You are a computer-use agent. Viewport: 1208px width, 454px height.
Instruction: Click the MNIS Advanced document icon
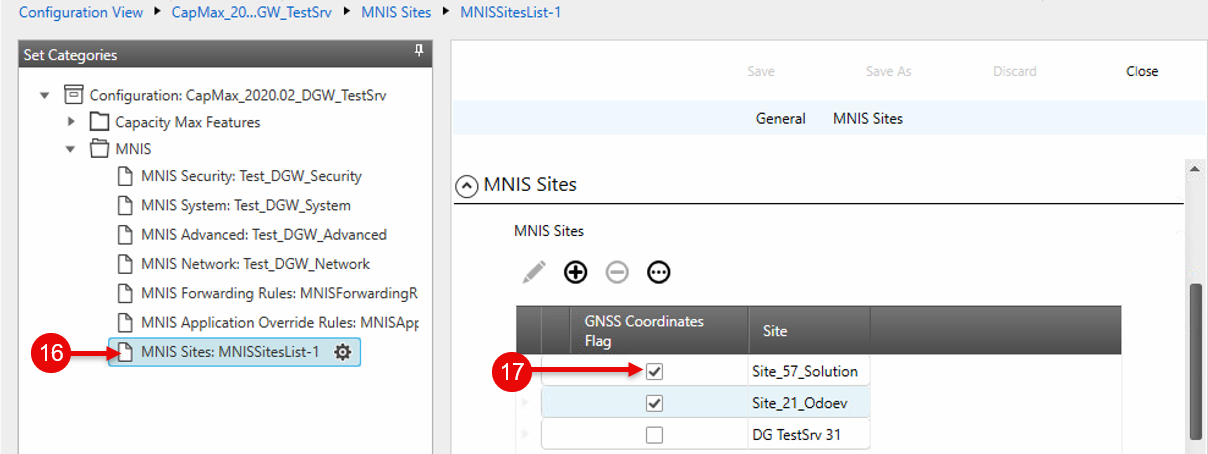pos(125,235)
